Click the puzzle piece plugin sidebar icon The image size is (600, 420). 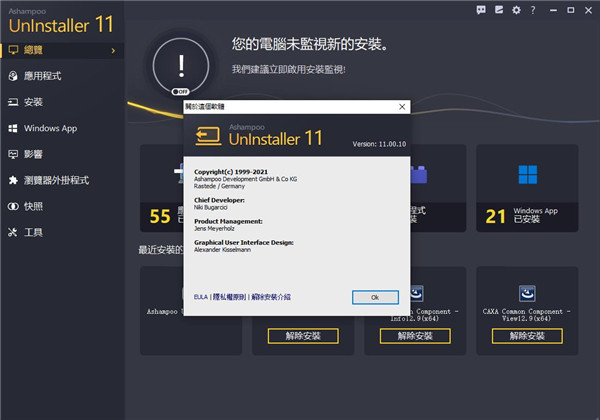(13, 180)
